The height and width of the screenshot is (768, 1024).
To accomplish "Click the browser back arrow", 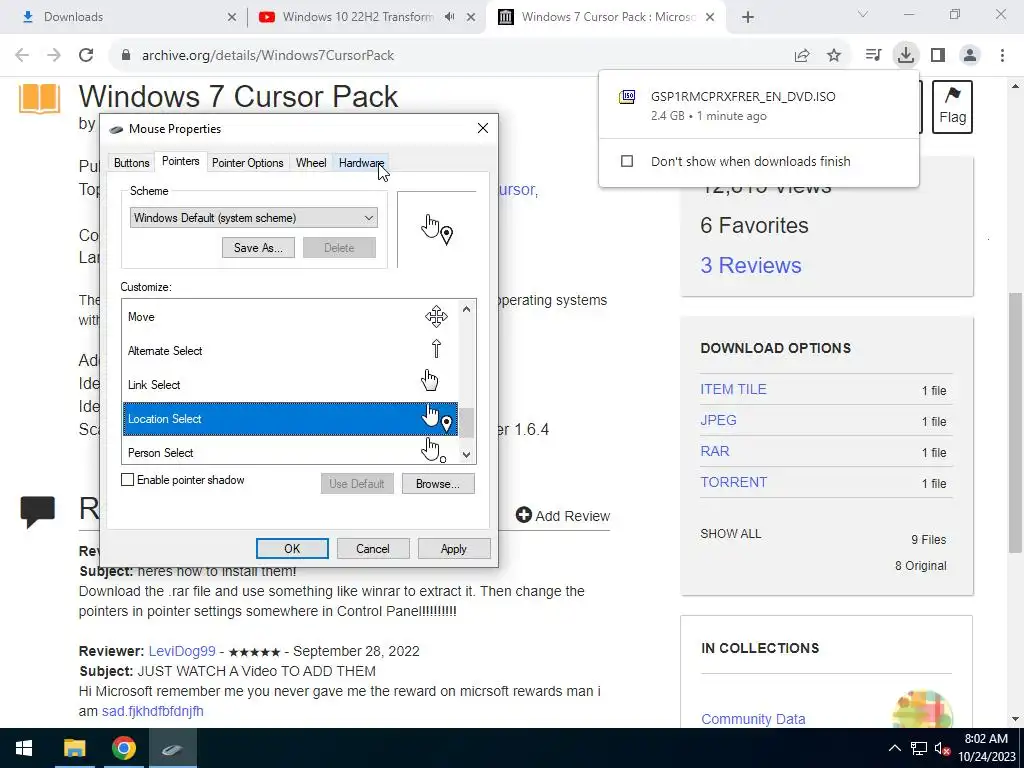I will 22,56.
